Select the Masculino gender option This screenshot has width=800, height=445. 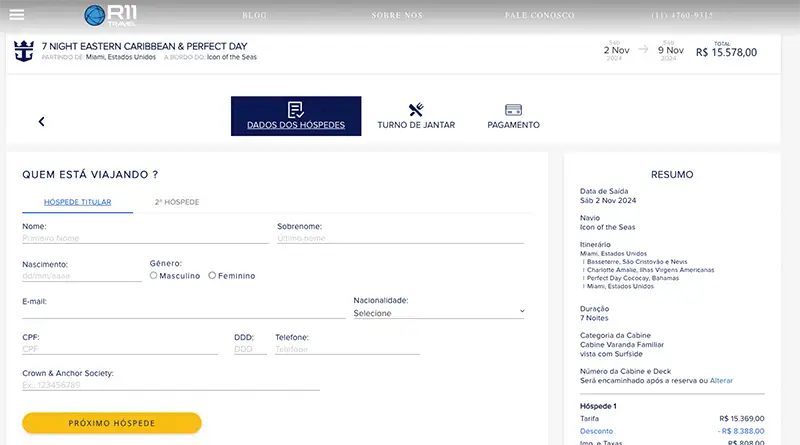click(154, 275)
